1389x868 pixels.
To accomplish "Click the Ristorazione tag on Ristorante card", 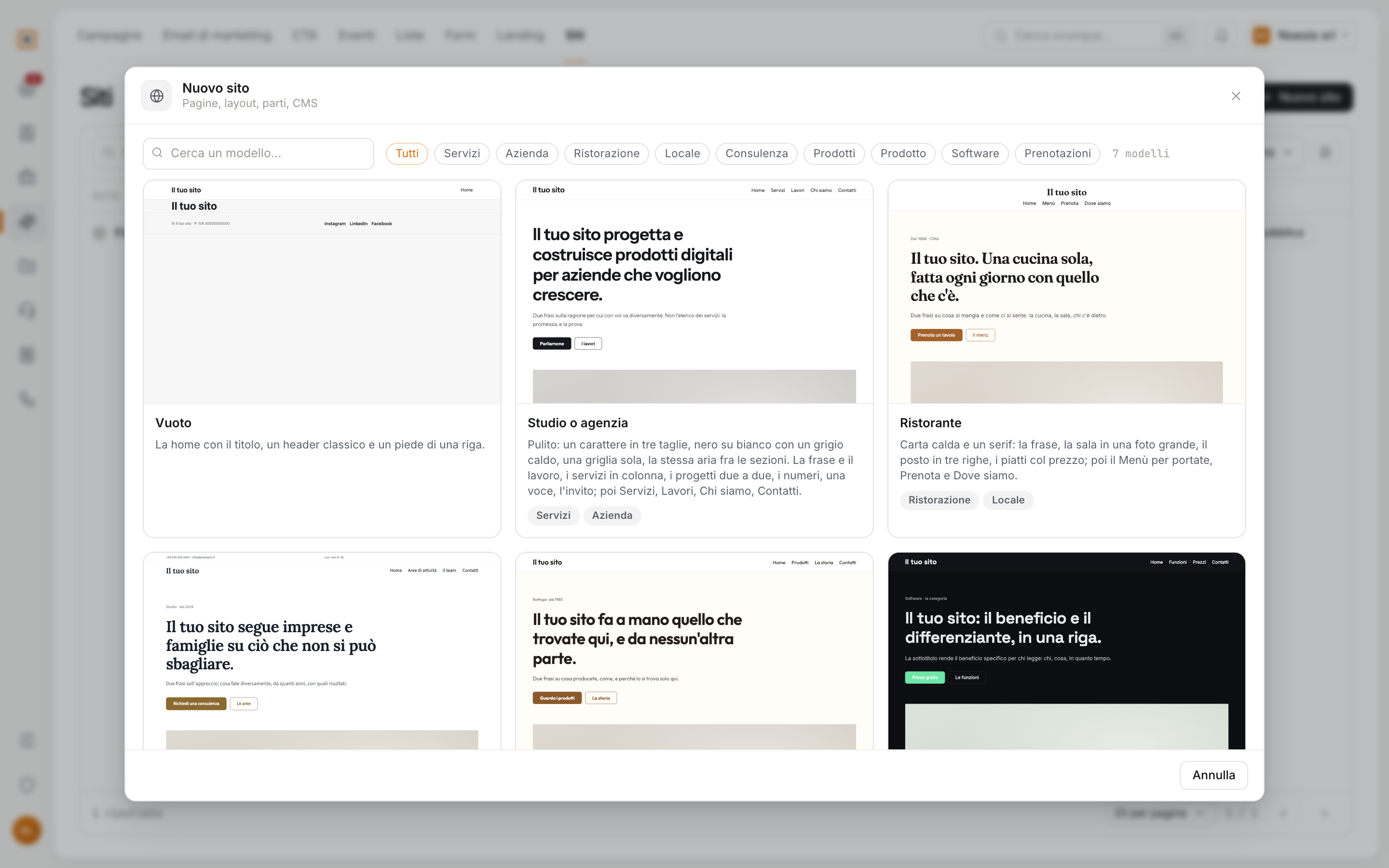I will click(939, 500).
